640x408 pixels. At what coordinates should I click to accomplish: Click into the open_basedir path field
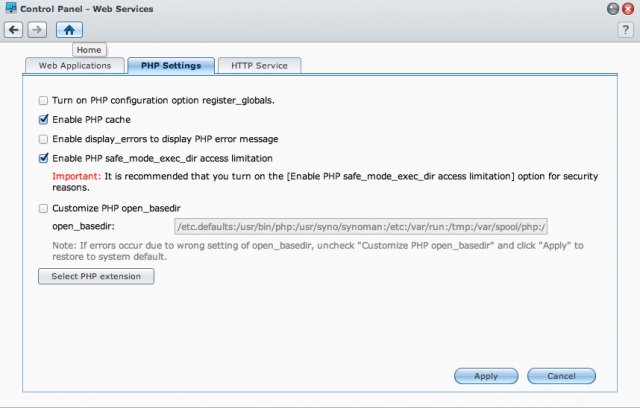(361, 227)
